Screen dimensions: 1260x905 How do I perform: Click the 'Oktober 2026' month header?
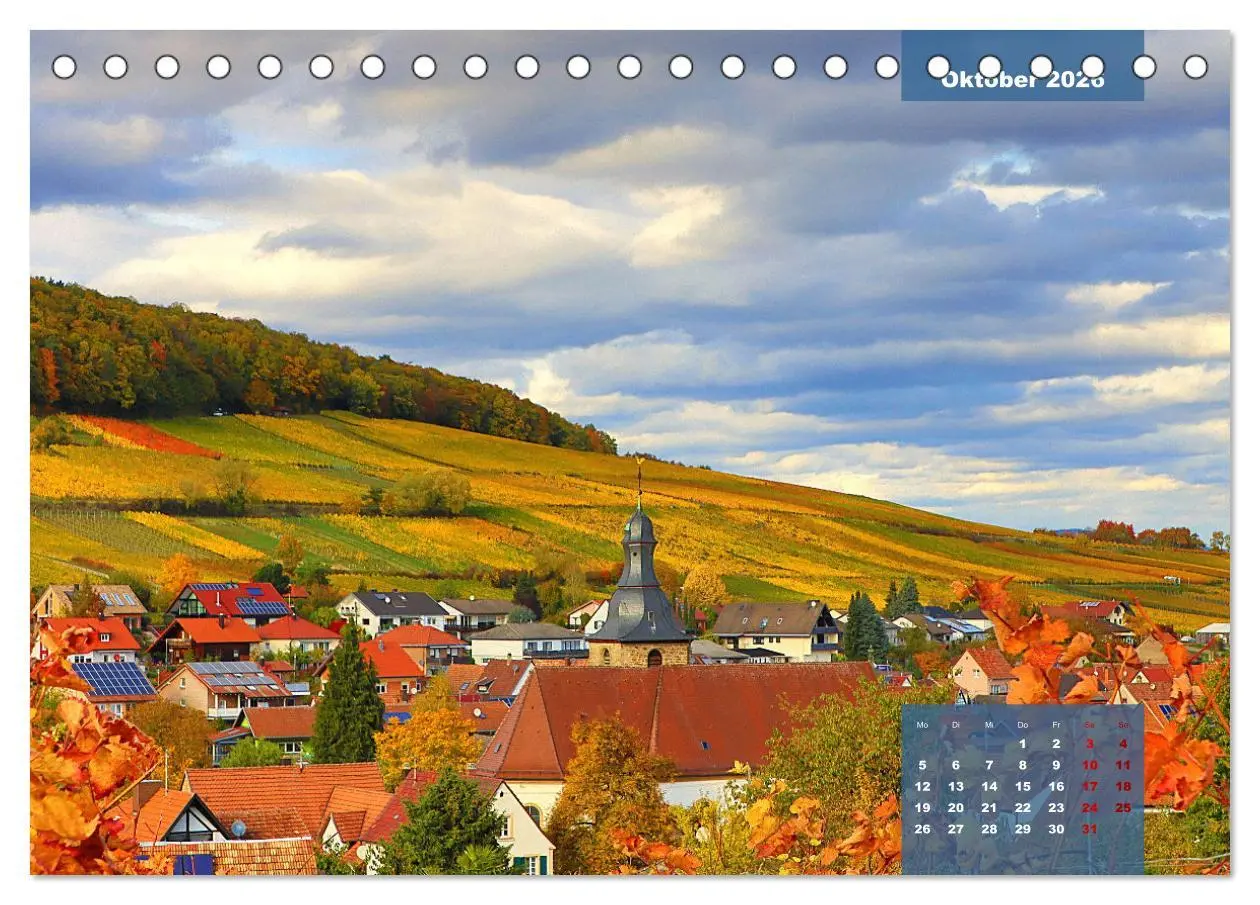1023,80
